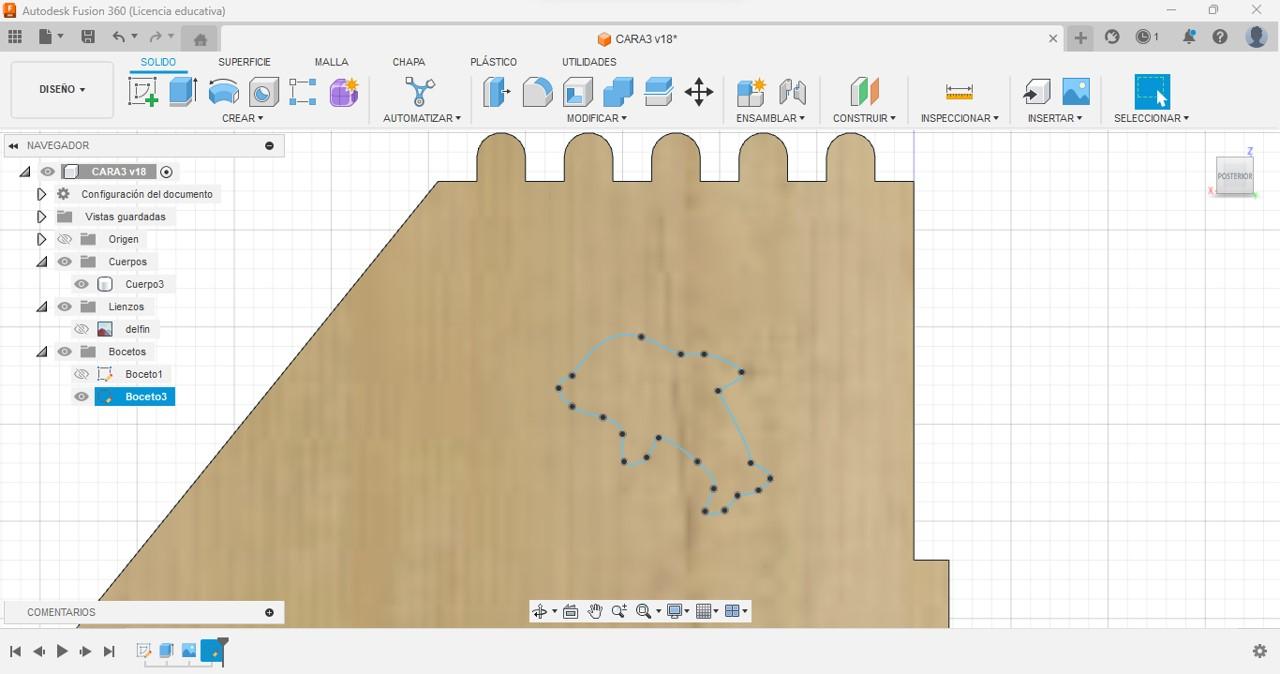Show the Origen folder
The width and height of the screenshot is (1280, 674).
[64, 239]
